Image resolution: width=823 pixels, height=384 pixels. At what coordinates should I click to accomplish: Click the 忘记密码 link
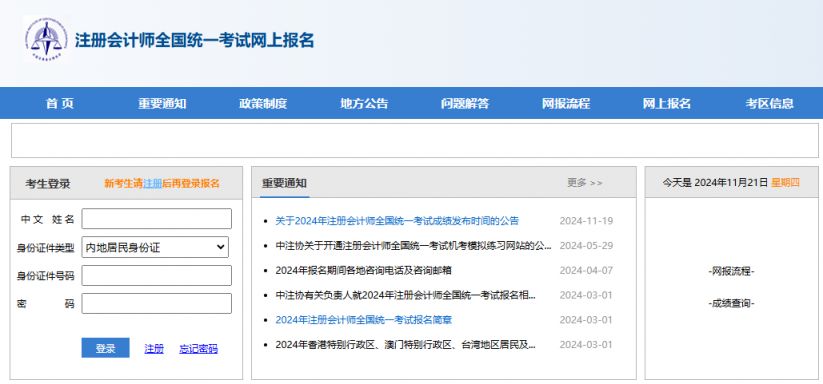(198, 349)
